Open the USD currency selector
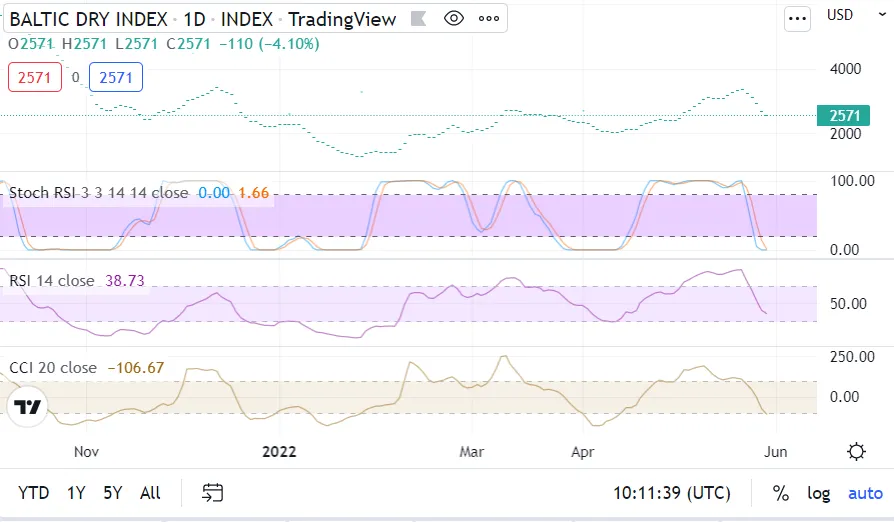 [840, 15]
